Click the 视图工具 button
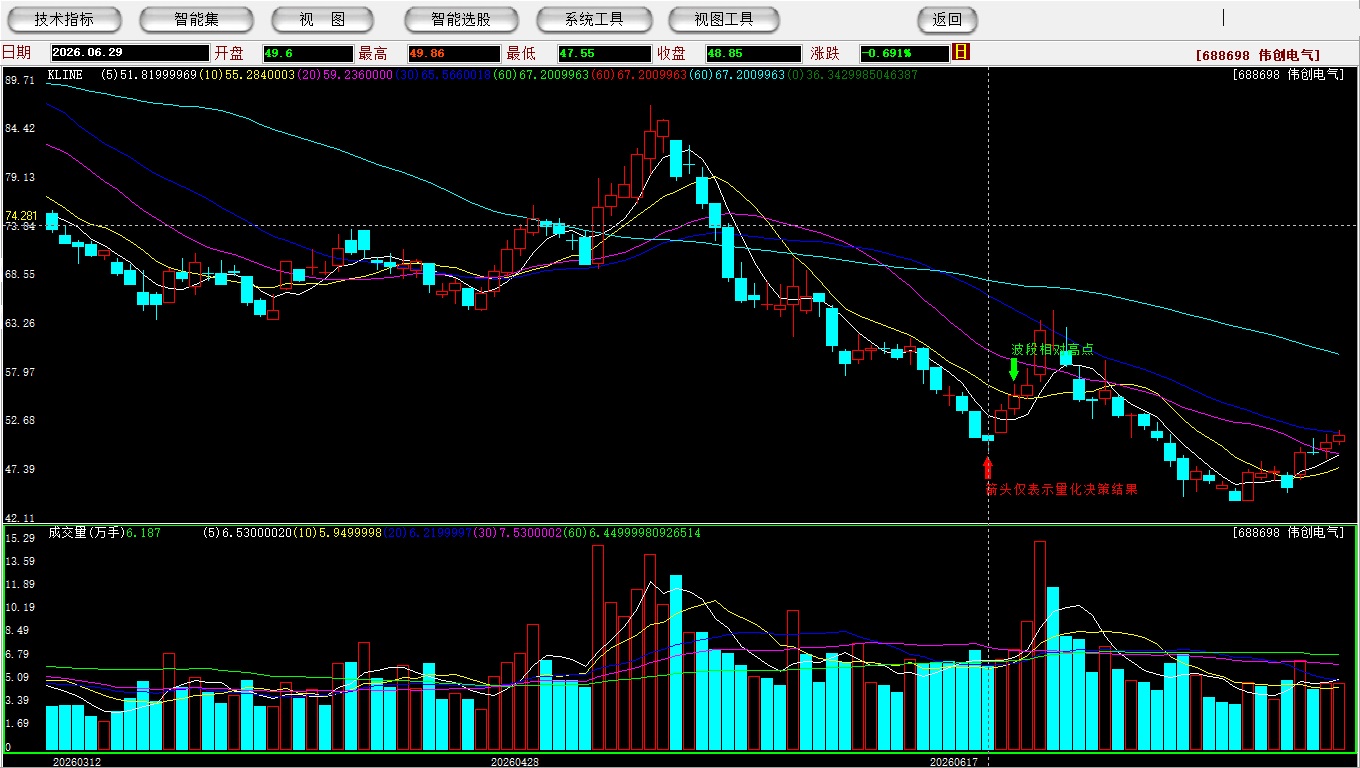 click(x=724, y=19)
